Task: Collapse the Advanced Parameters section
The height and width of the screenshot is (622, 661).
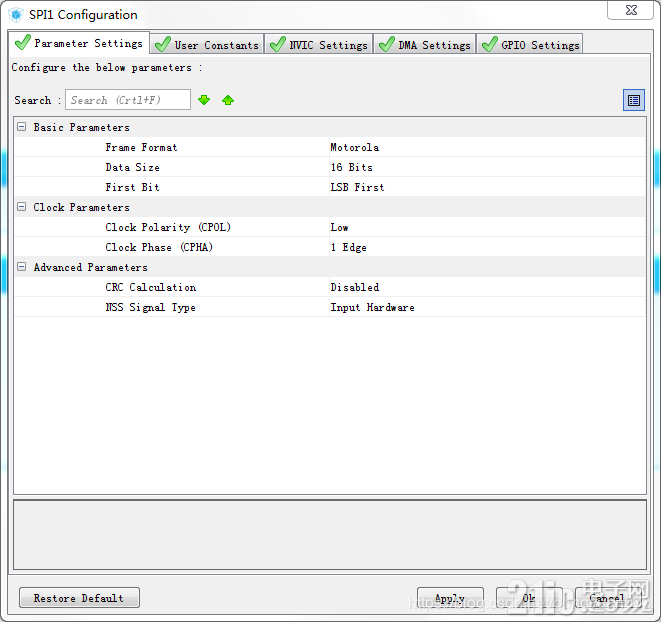Action: coord(21,267)
